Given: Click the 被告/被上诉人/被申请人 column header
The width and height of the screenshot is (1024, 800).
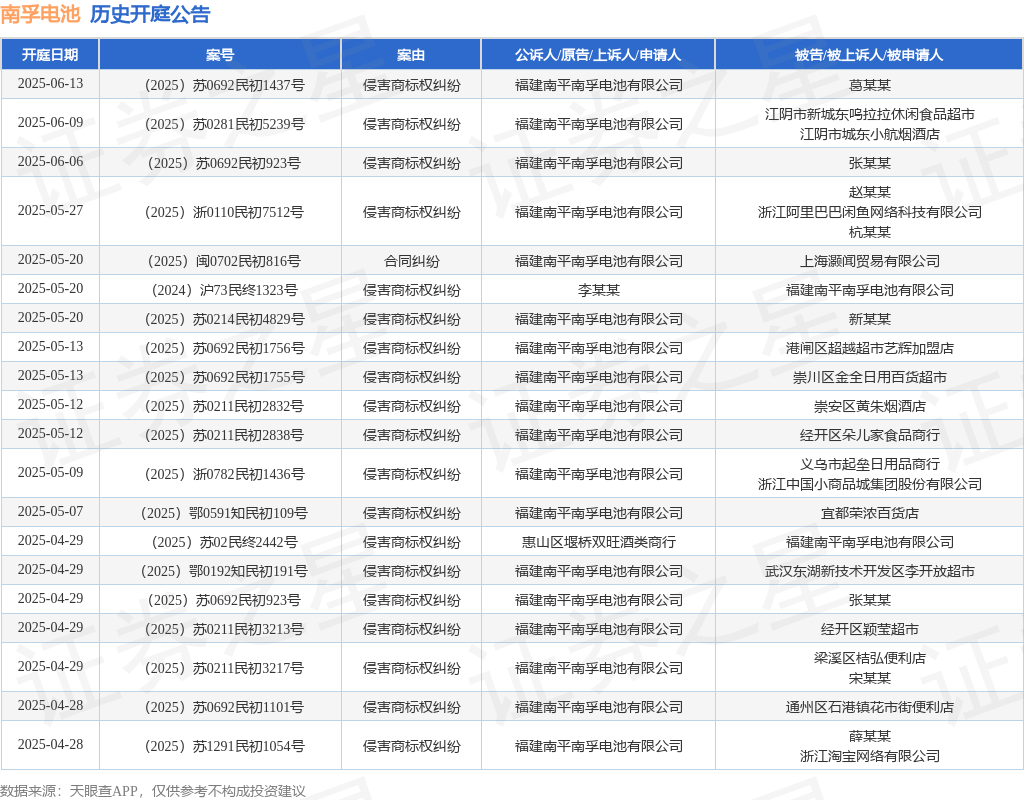Looking at the screenshot, I should pyautogui.click(x=869, y=55).
